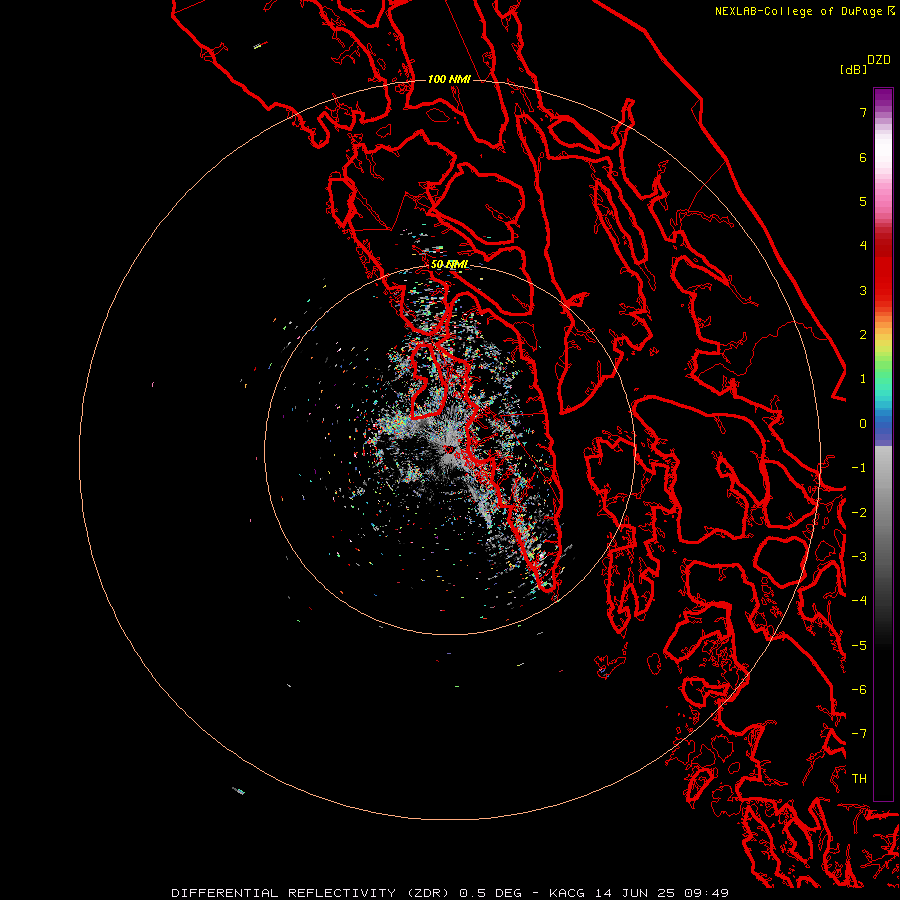
Task: Click the DZD legend title
Action: pyautogui.click(x=879, y=60)
